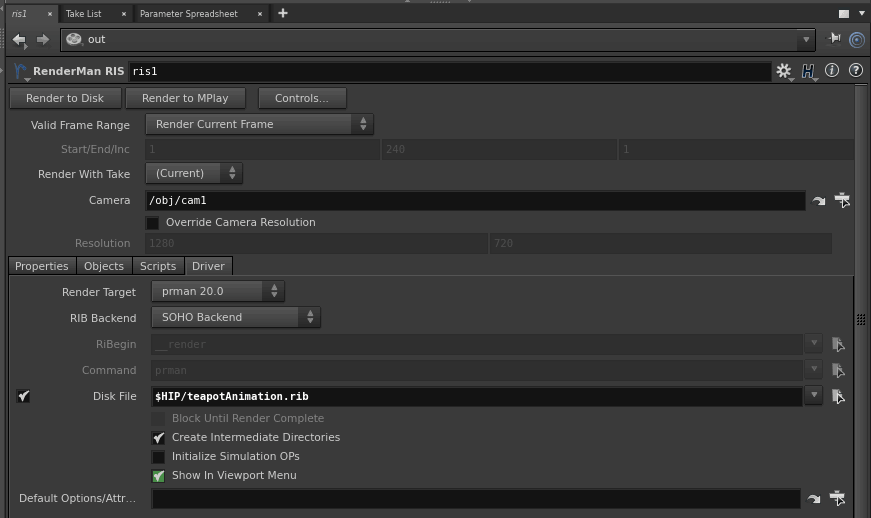Click the Camera path field /obj/cam1
This screenshot has height=518, width=871.
click(475, 200)
